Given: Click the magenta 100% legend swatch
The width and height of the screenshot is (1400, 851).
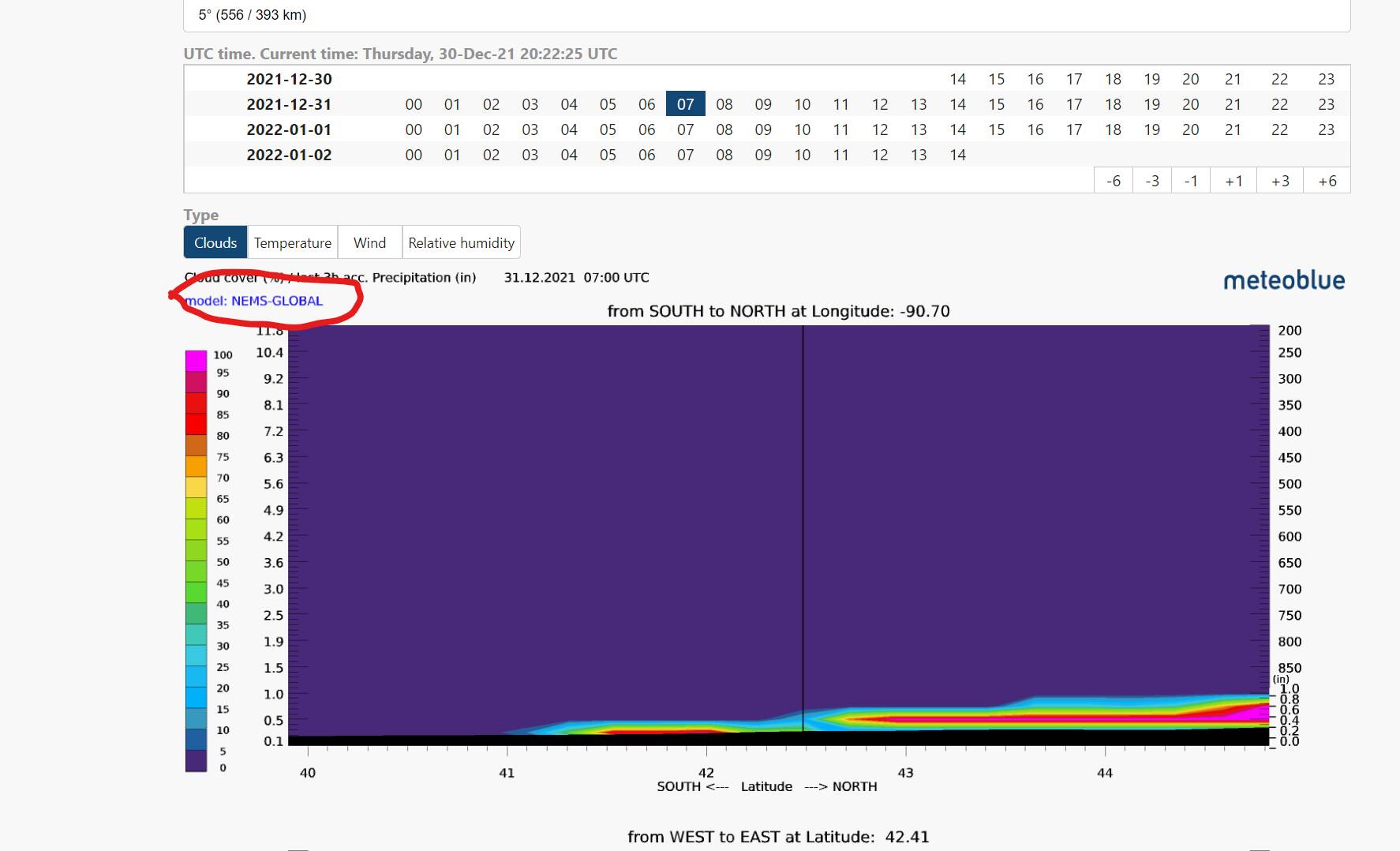Looking at the screenshot, I should [x=196, y=361].
